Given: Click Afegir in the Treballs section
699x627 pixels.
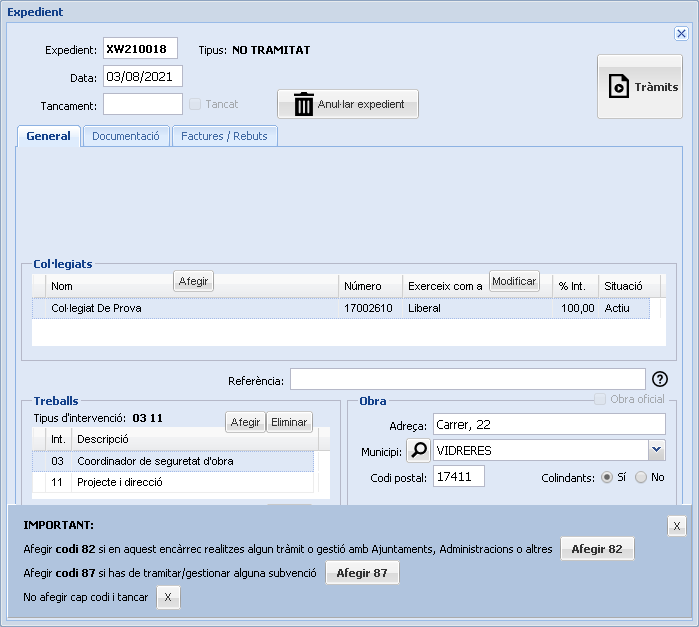Looking at the screenshot, I should tap(245, 422).
